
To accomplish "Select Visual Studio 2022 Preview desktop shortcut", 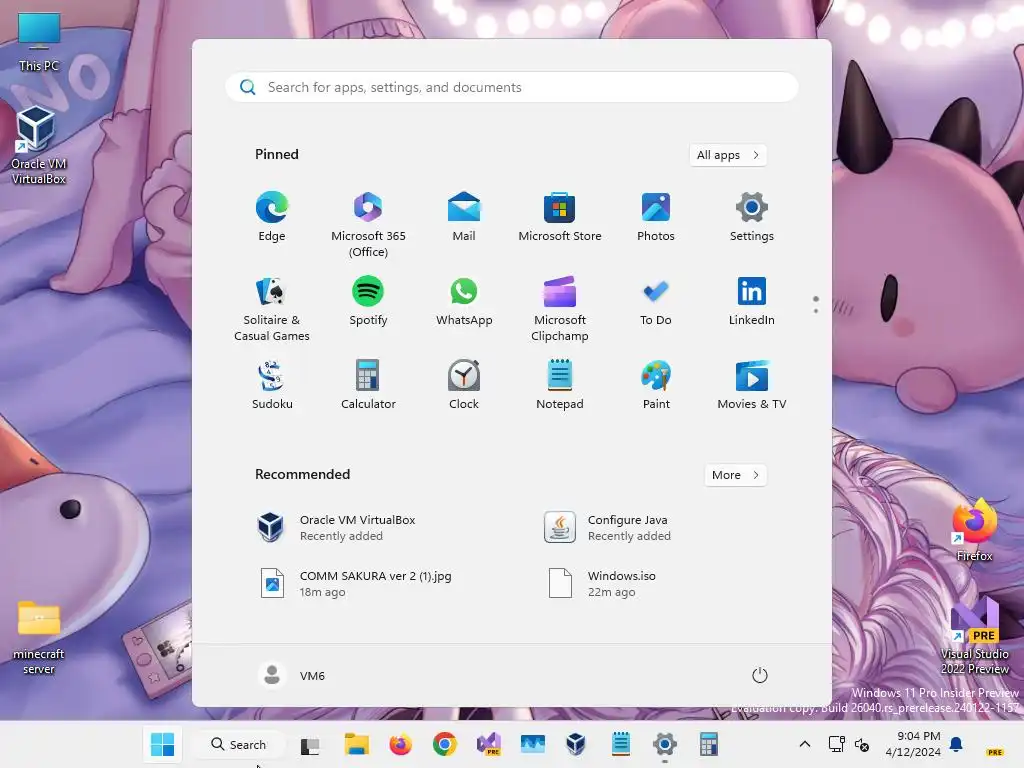I will (974, 637).
